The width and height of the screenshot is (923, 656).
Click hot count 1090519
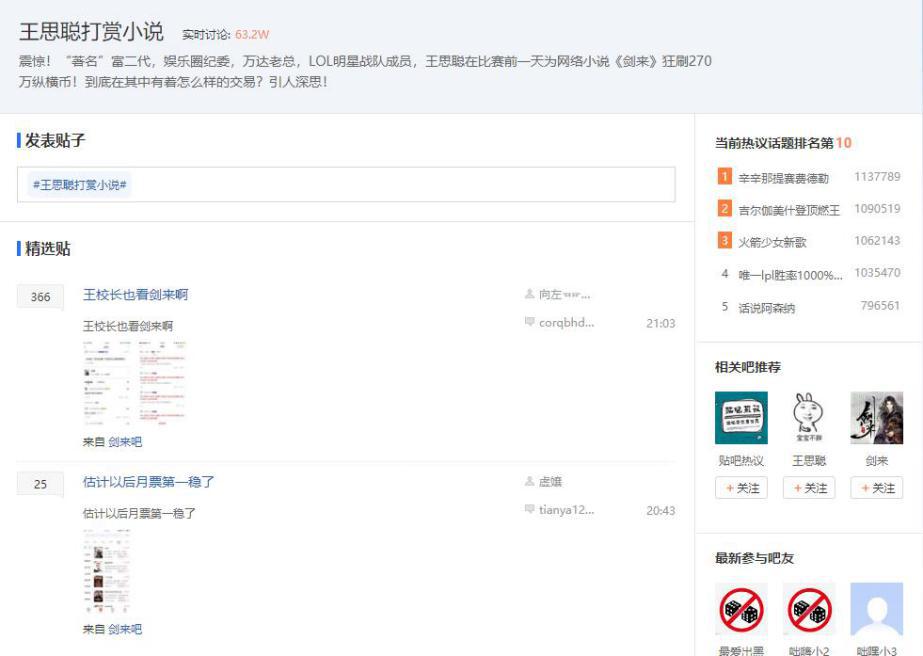877,208
